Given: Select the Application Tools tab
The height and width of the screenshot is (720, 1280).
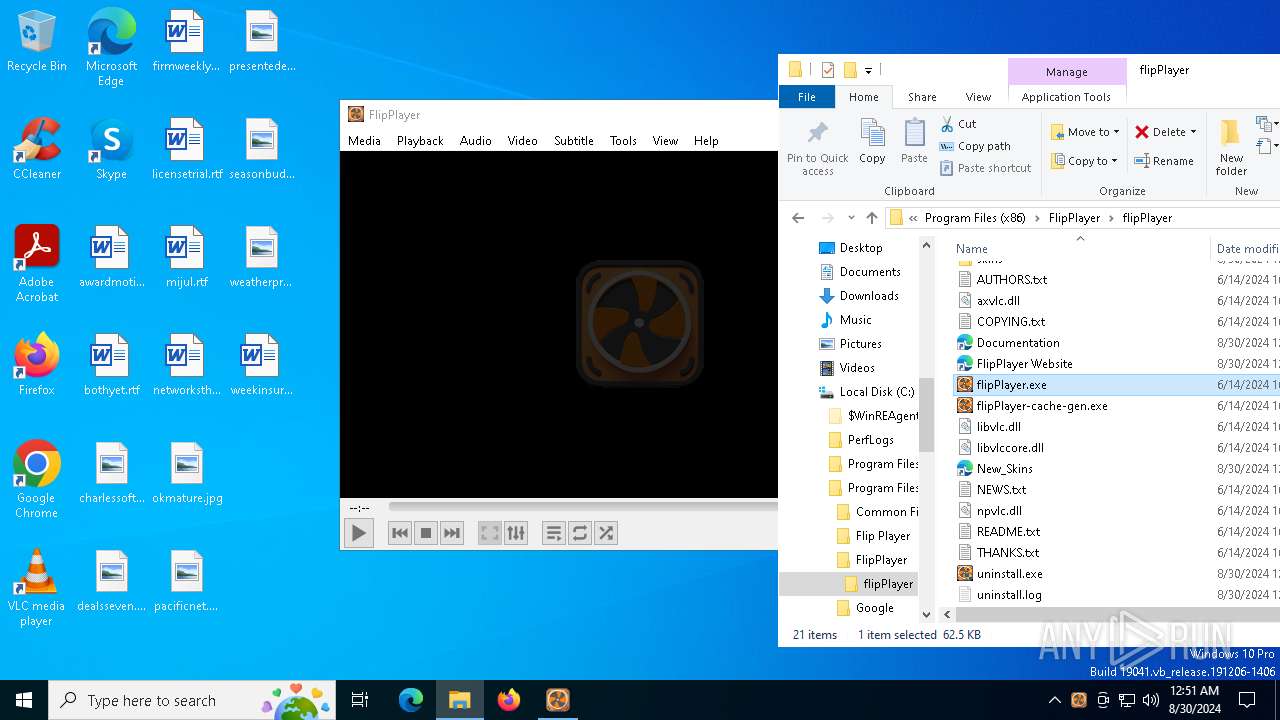Looking at the screenshot, I should pyautogui.click(x=1066, y=97).
